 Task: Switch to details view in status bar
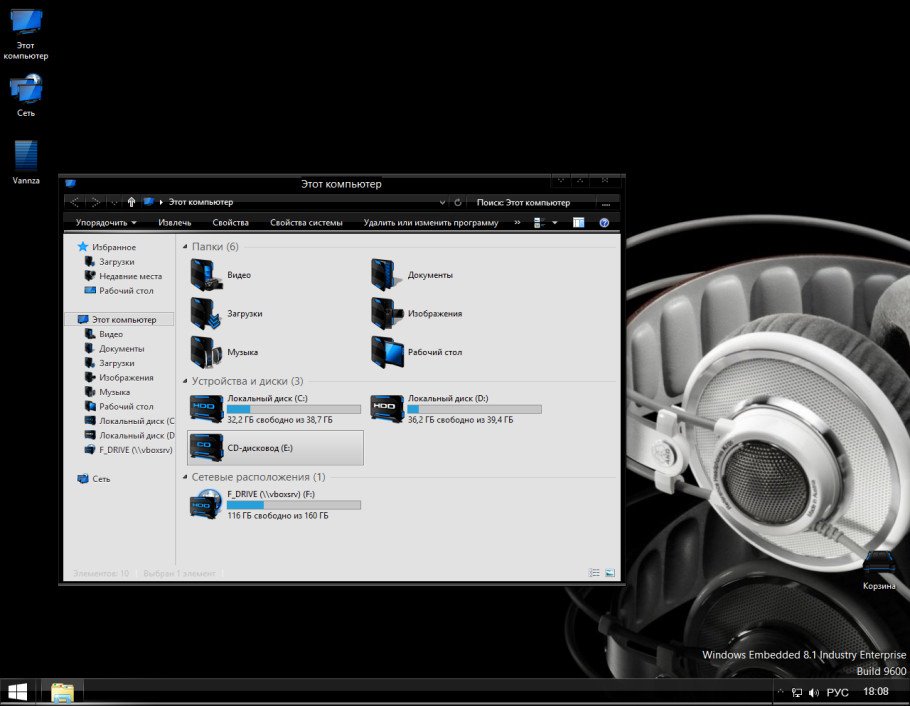coord(594,573)
